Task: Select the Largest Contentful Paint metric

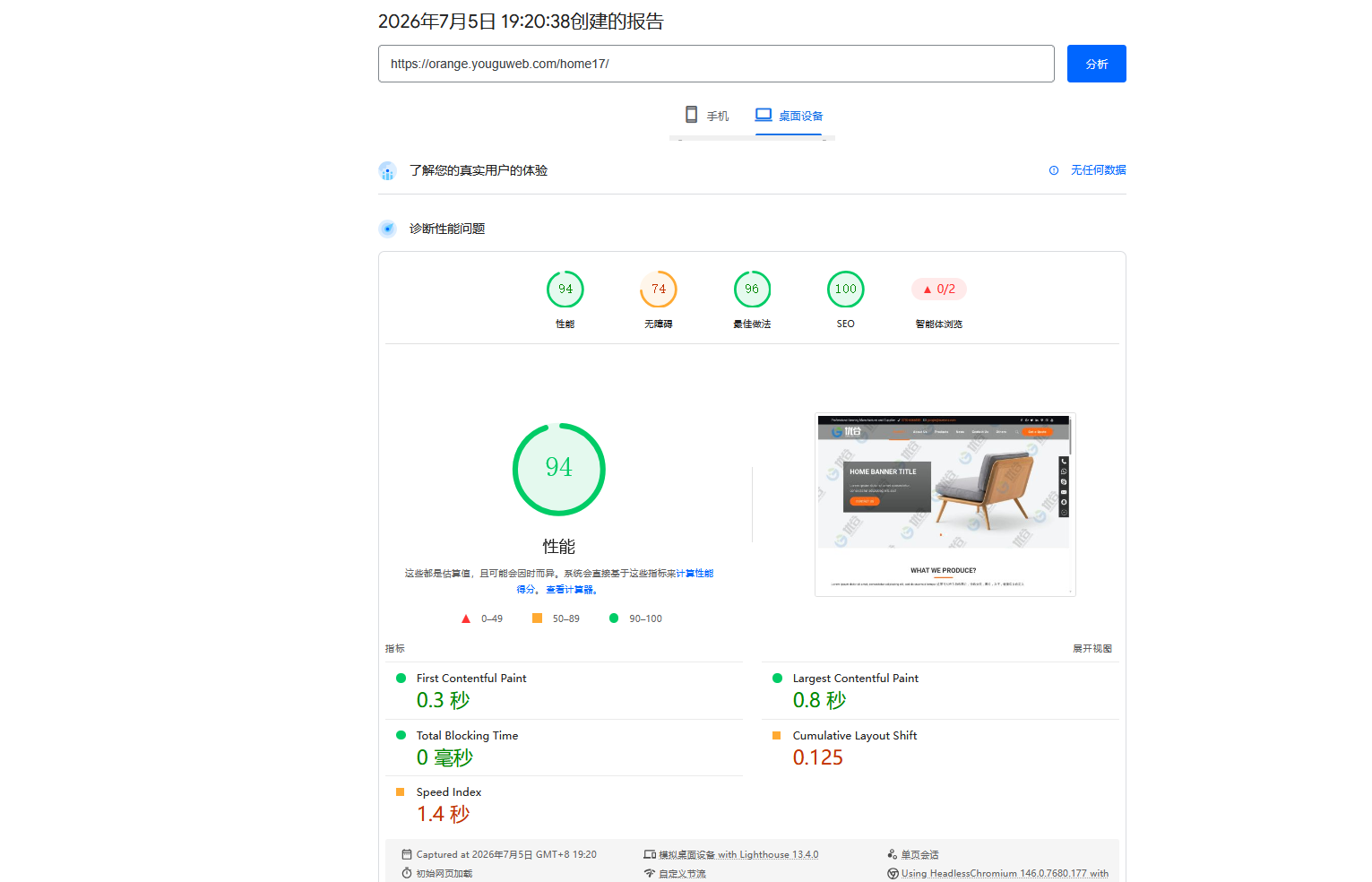Action: 856,679
